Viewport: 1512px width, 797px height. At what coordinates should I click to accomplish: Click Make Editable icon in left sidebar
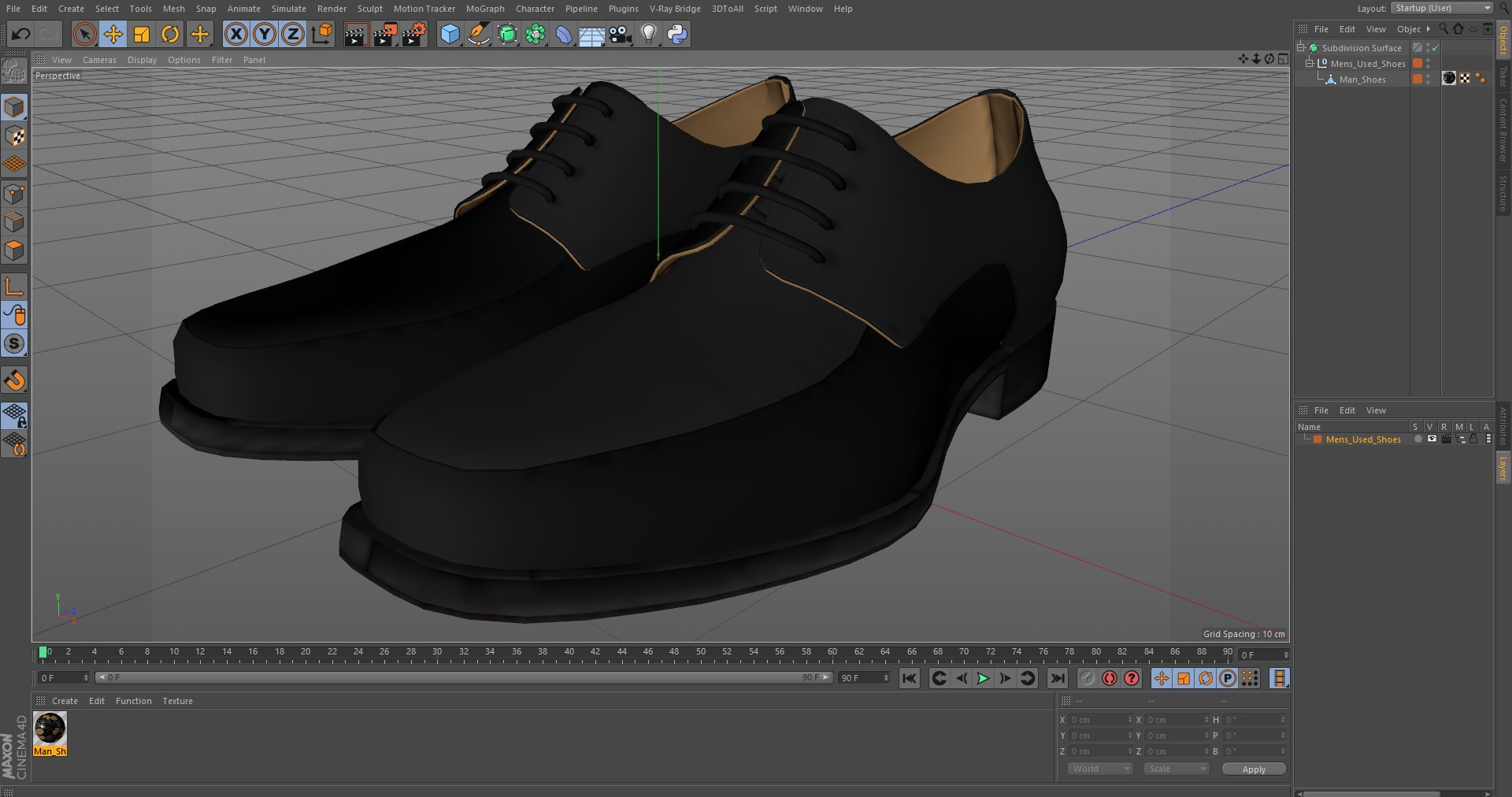pyautogui.click(x=14, y=72)
